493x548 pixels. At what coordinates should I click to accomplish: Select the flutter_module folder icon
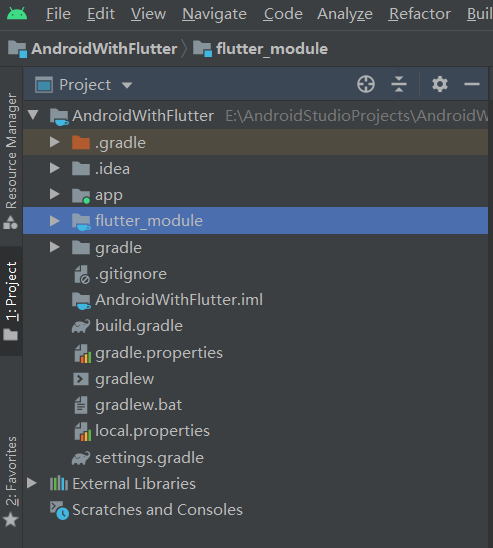[x=81, y=222]
